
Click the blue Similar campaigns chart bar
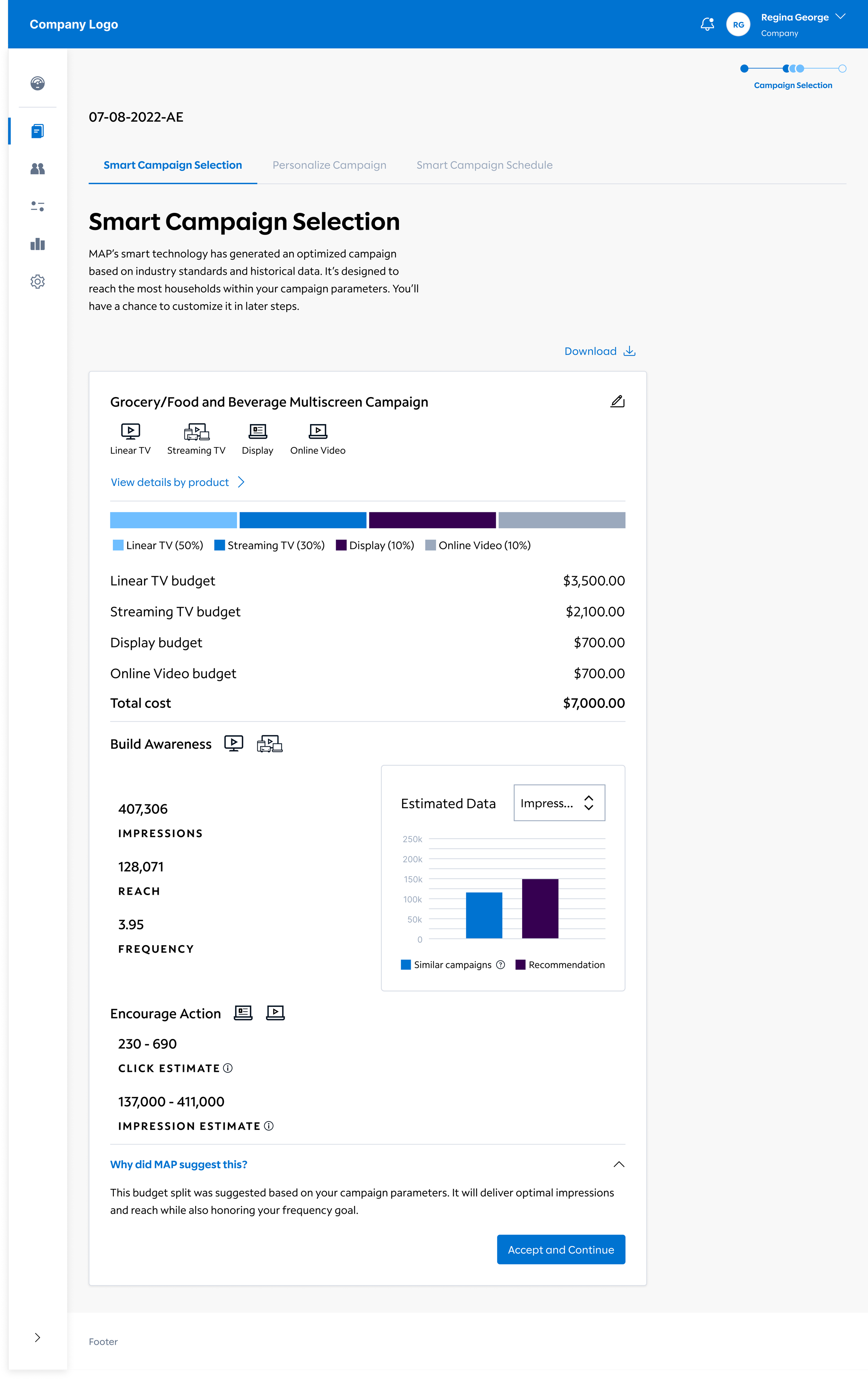(x=484, y=915)
